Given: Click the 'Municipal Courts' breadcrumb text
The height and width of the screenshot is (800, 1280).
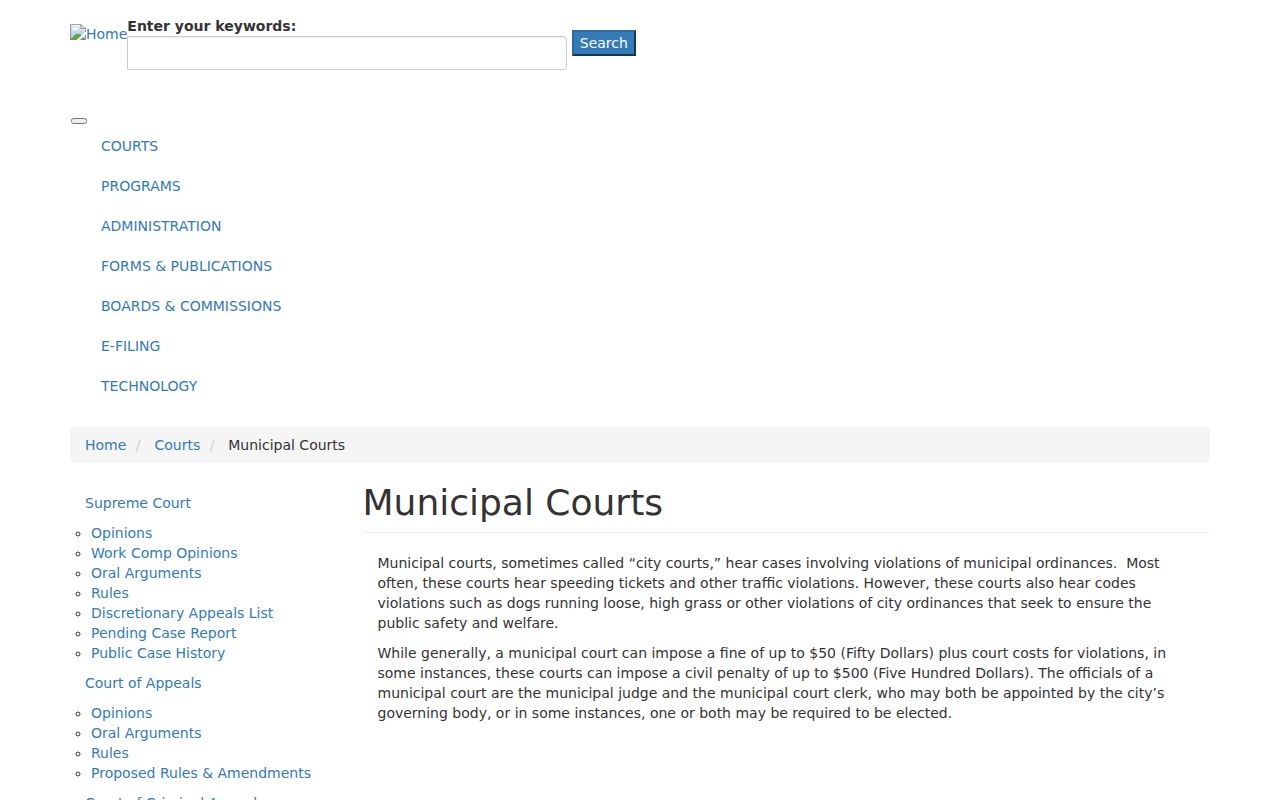Looking at the screenshot, I should coord(286,445).
